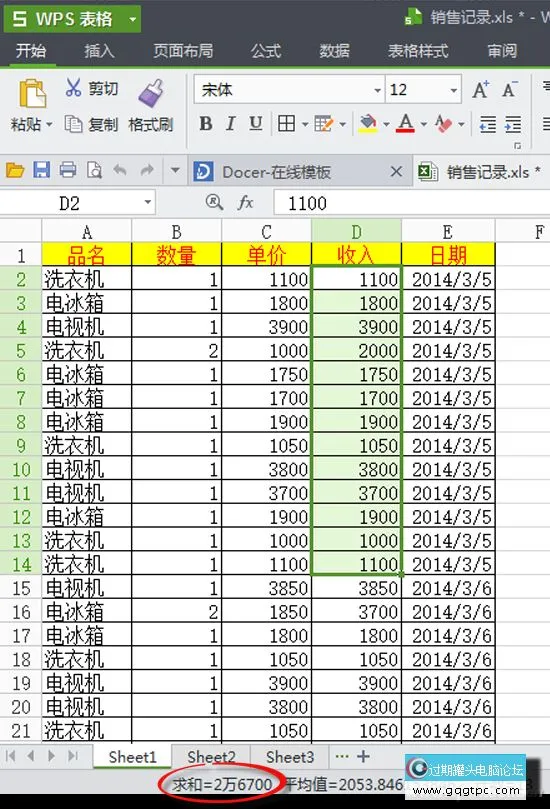Click the cell borders icon
Screen dimensions: 550x809
[x=286, y=124]
